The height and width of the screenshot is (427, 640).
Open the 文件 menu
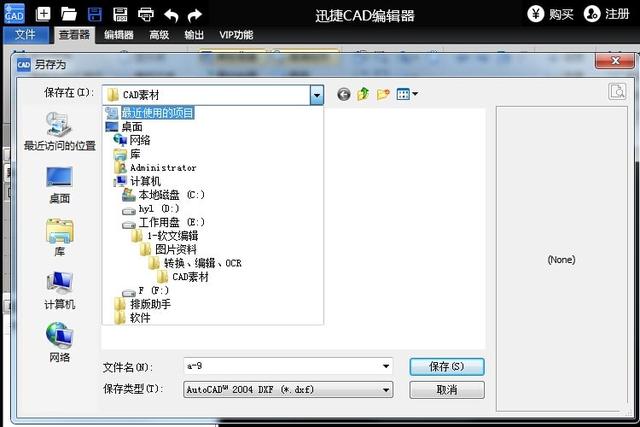click(x=25, y=35)
